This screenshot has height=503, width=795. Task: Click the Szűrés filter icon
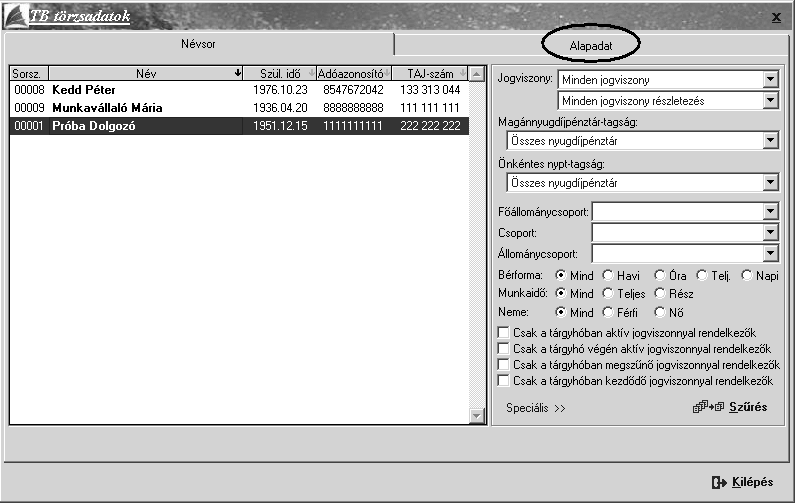[x=708, y=407]
